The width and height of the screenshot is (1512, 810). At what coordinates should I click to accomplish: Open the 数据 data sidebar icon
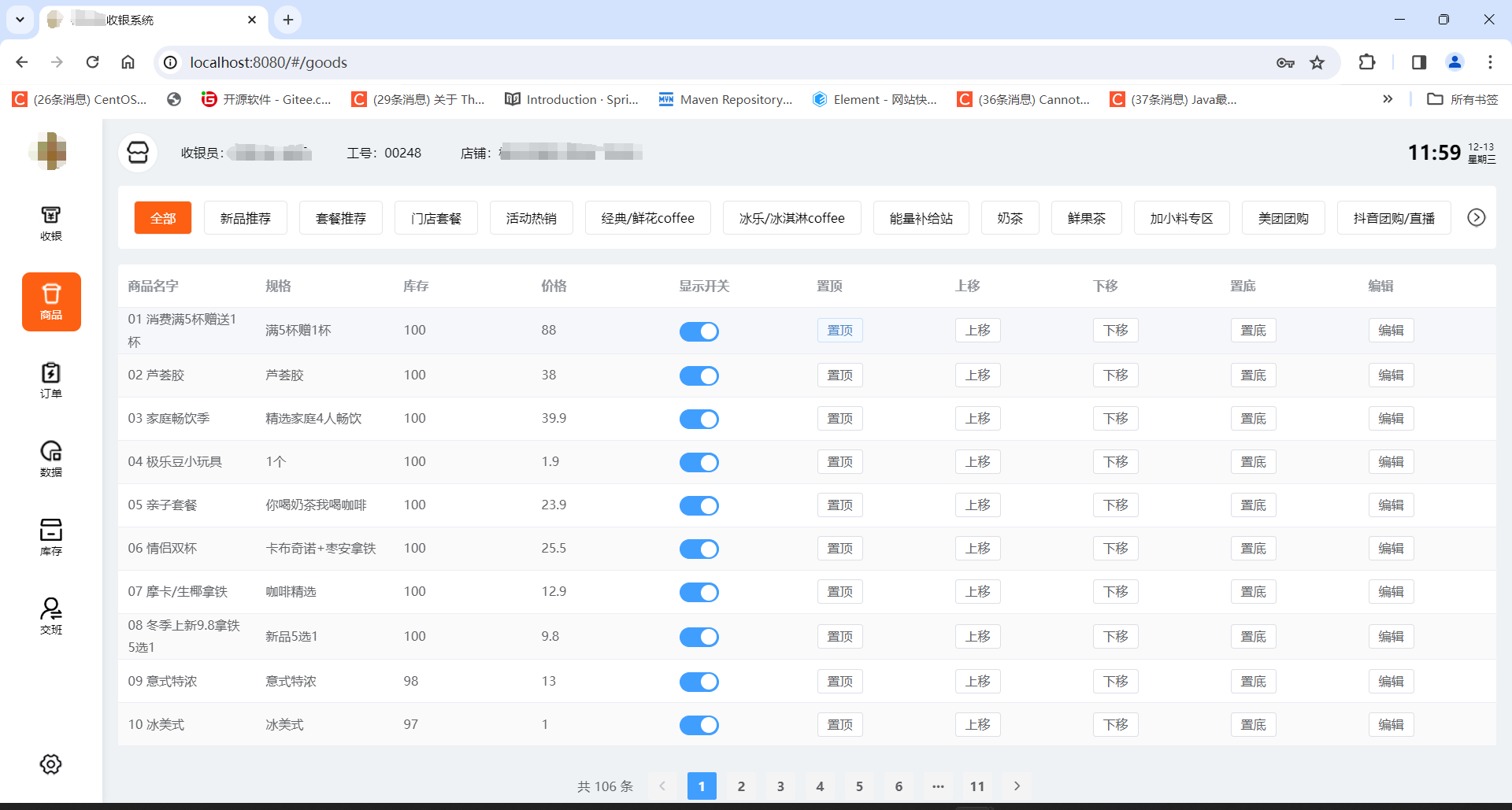pyautogui.click(x=51, y=459)
